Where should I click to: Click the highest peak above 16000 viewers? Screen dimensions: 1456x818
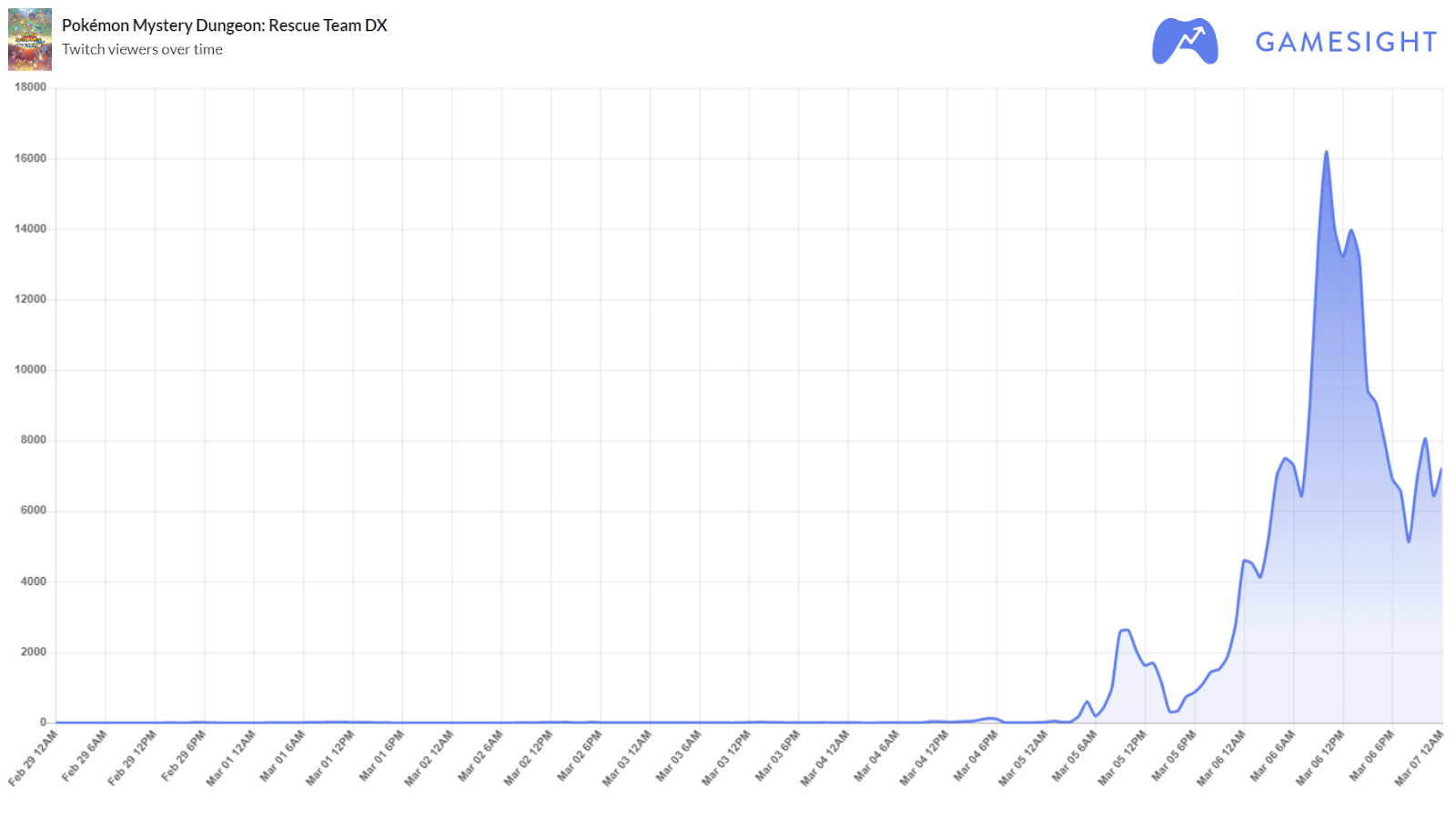(x=1326, y=152)
